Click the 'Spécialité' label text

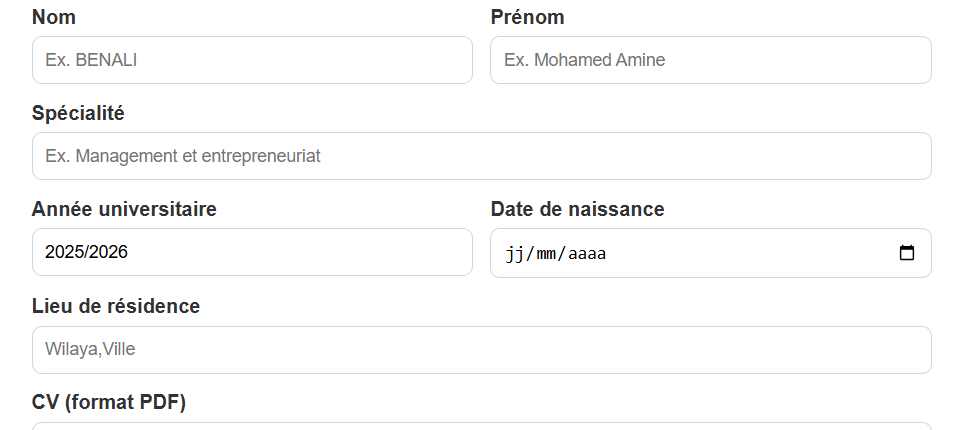tap(78, 113)
